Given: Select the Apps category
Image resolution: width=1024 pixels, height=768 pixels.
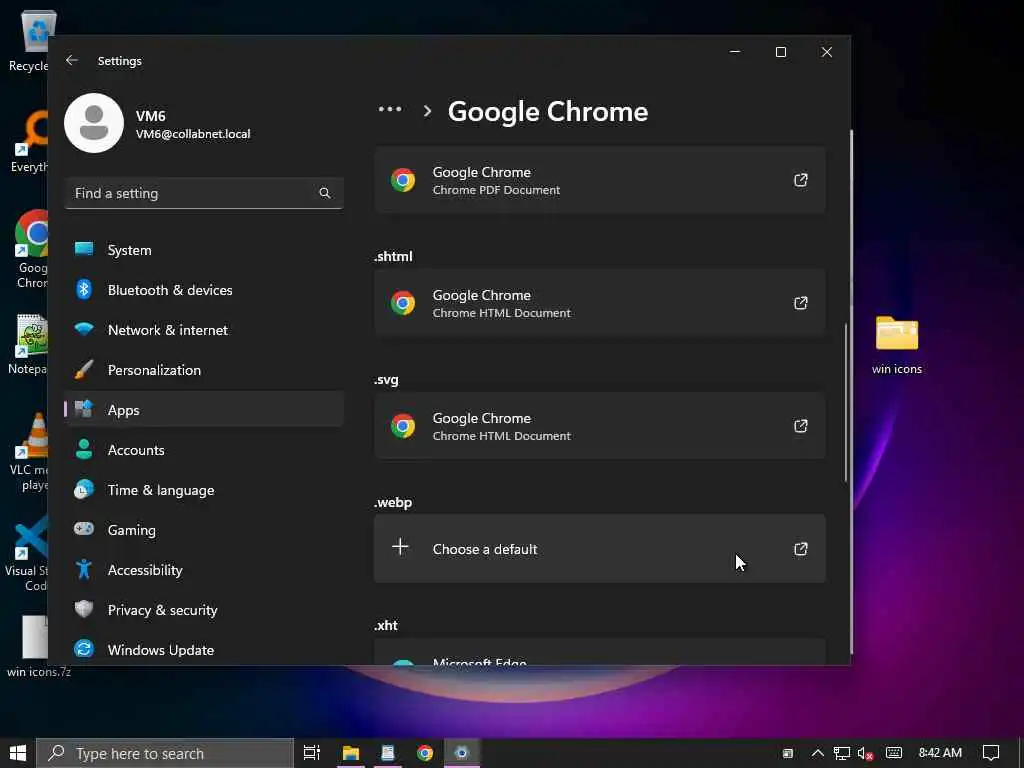Looking at the screenshot, I should tap(204, 409).
